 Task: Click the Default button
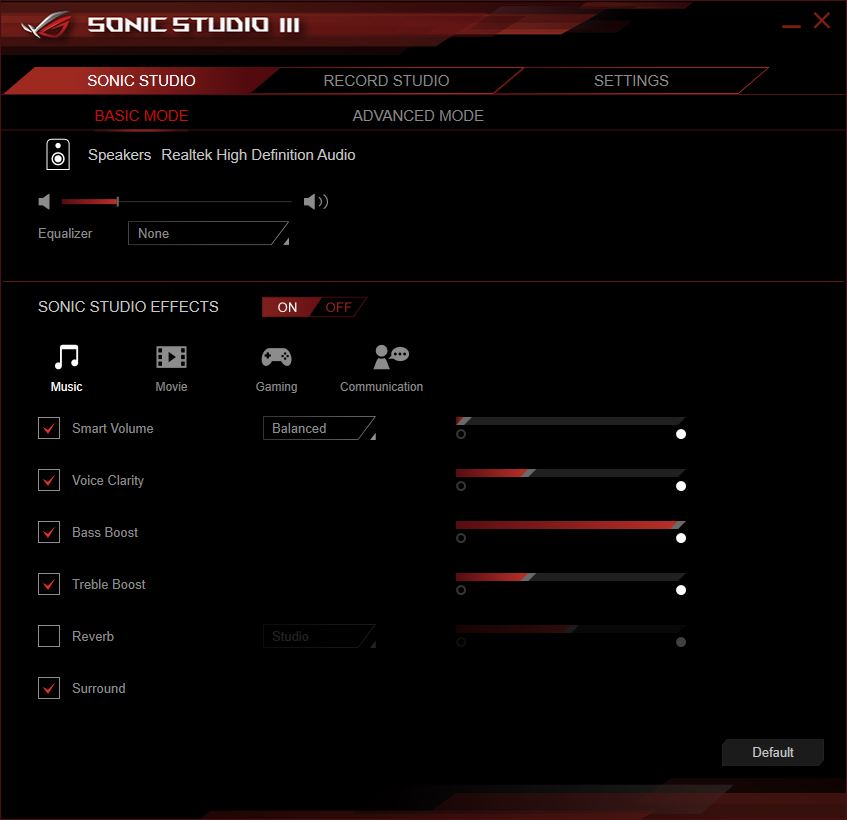[772, 752]
